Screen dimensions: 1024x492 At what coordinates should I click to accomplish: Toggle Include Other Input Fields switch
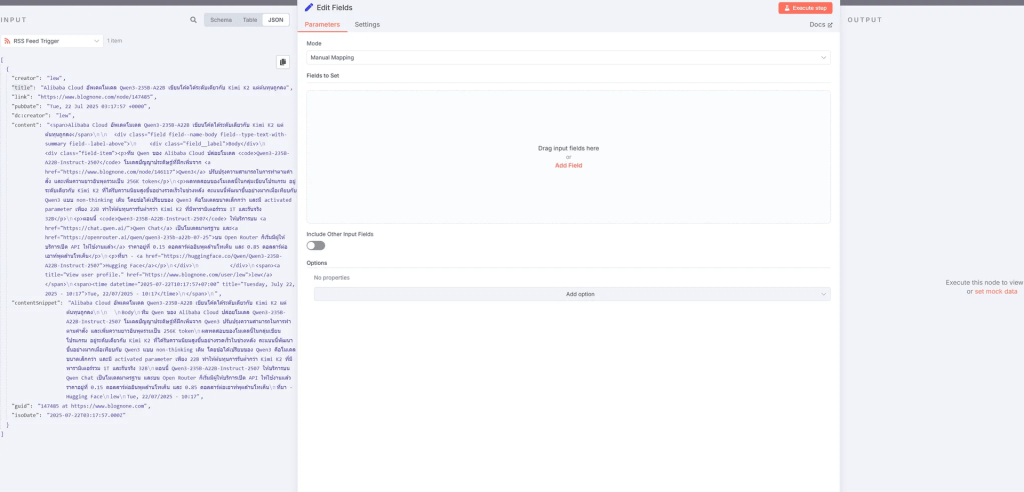315,245
